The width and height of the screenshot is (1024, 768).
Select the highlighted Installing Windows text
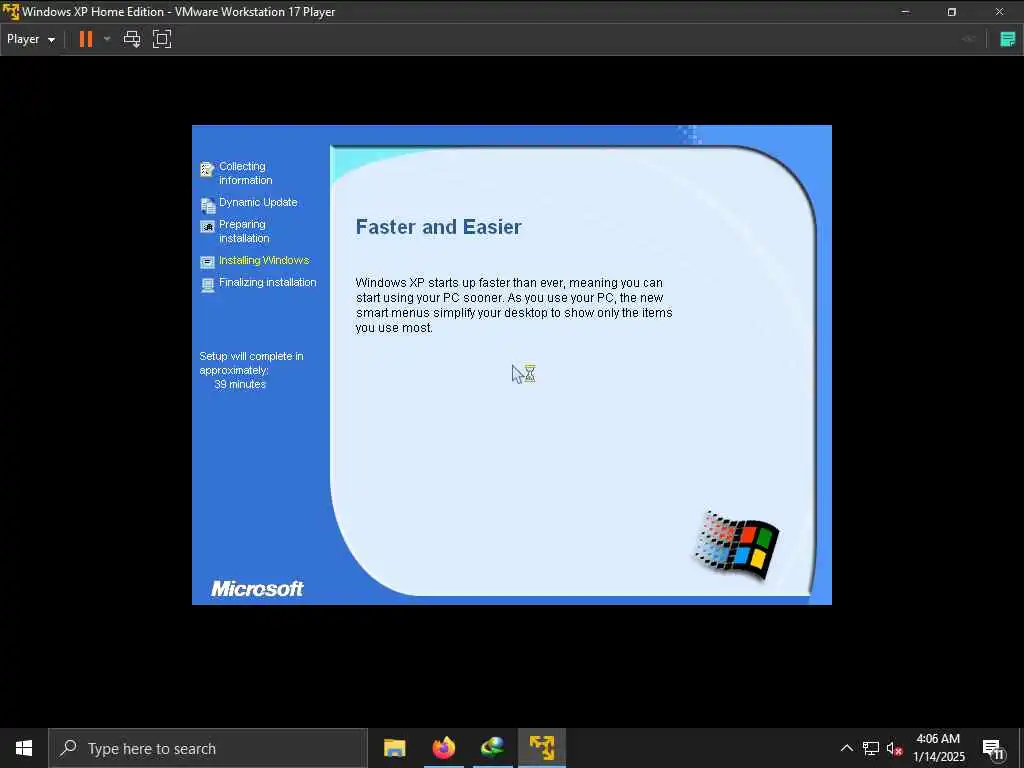(264, 260)
